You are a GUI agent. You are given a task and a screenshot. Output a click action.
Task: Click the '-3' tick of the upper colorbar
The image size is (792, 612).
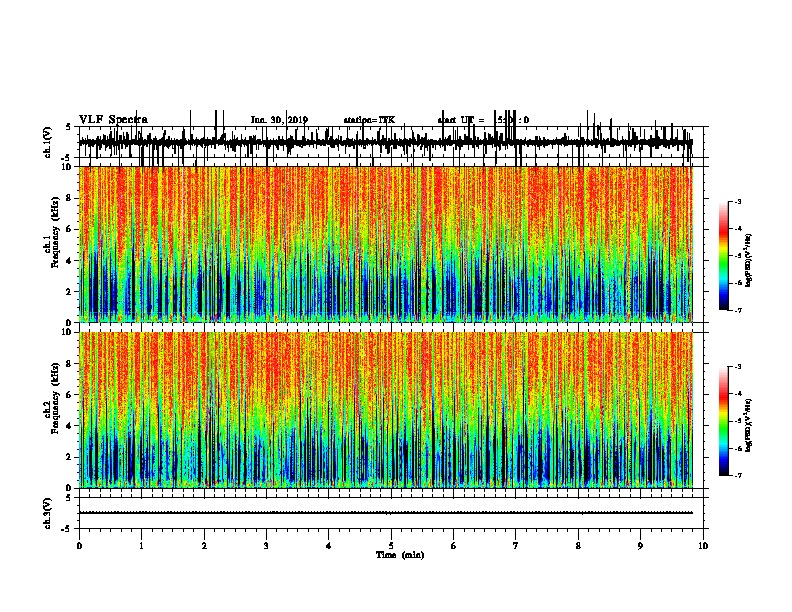tap(738, 201)
